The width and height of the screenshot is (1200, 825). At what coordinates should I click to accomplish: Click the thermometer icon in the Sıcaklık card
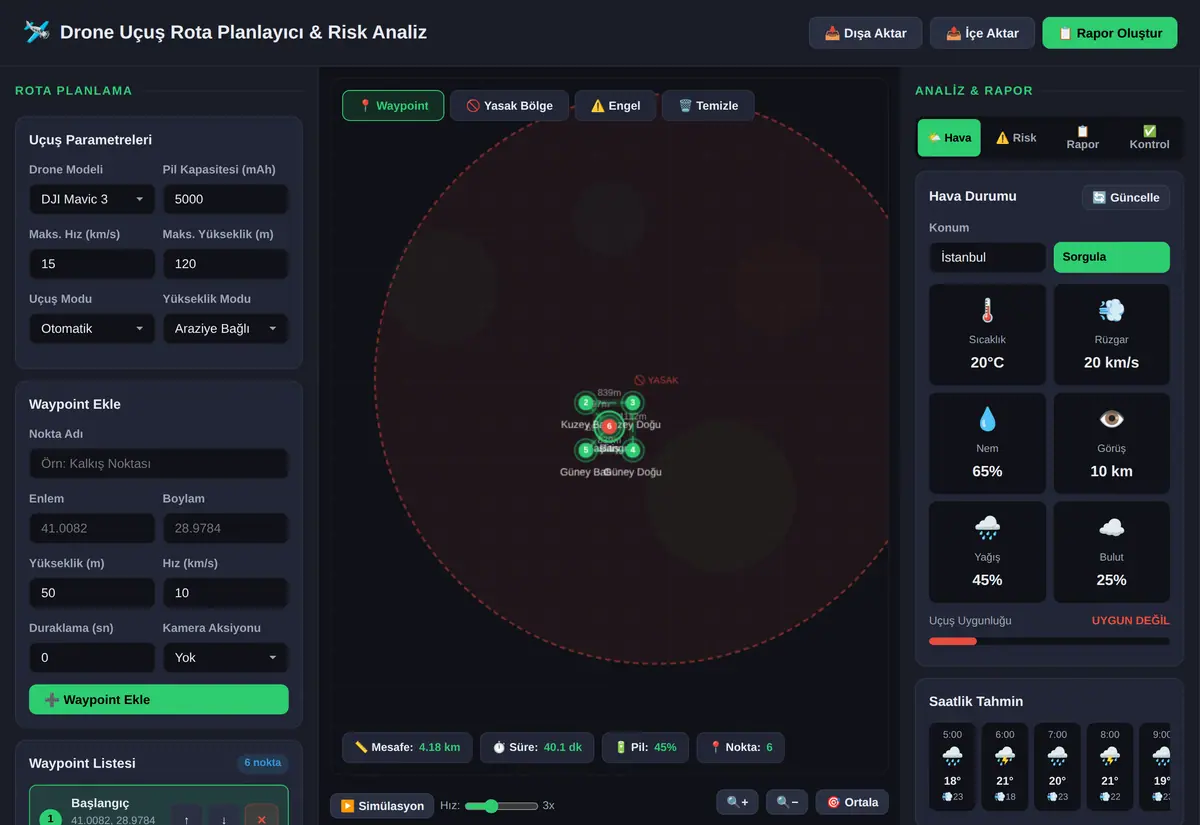pos(987,311)
